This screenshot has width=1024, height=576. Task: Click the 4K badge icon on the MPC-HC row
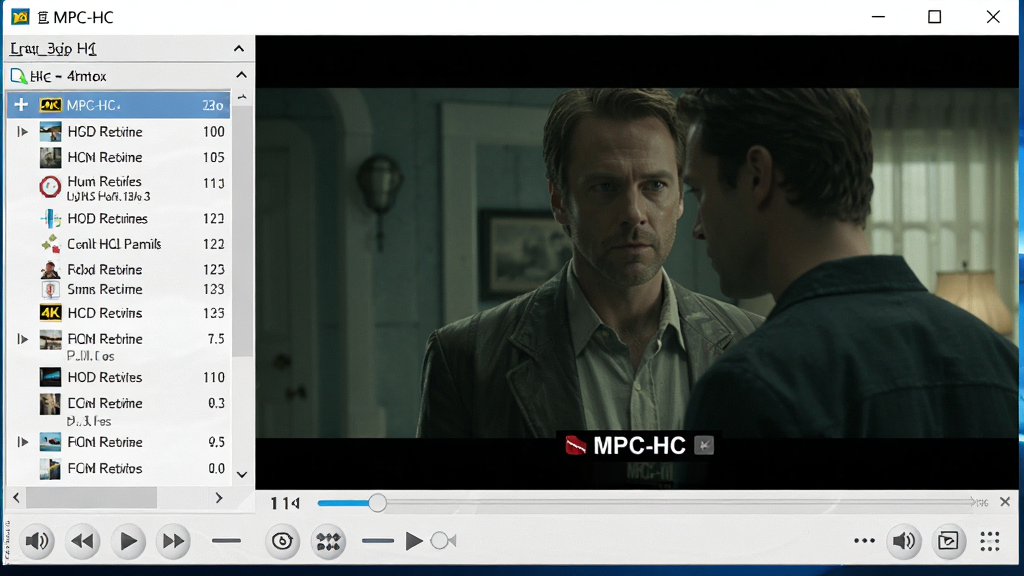pos(50,104)
